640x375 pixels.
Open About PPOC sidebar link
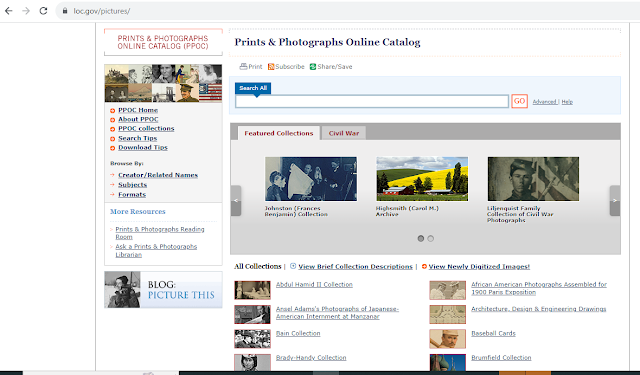(x=138, y=119)
